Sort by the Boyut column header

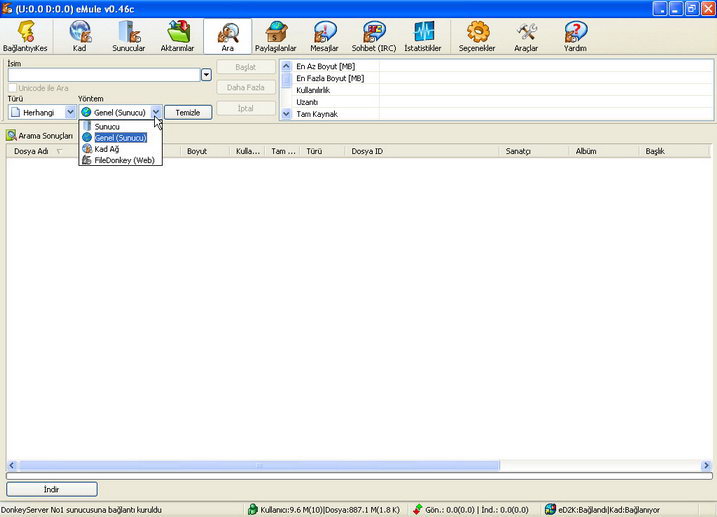tap(204, 151)
